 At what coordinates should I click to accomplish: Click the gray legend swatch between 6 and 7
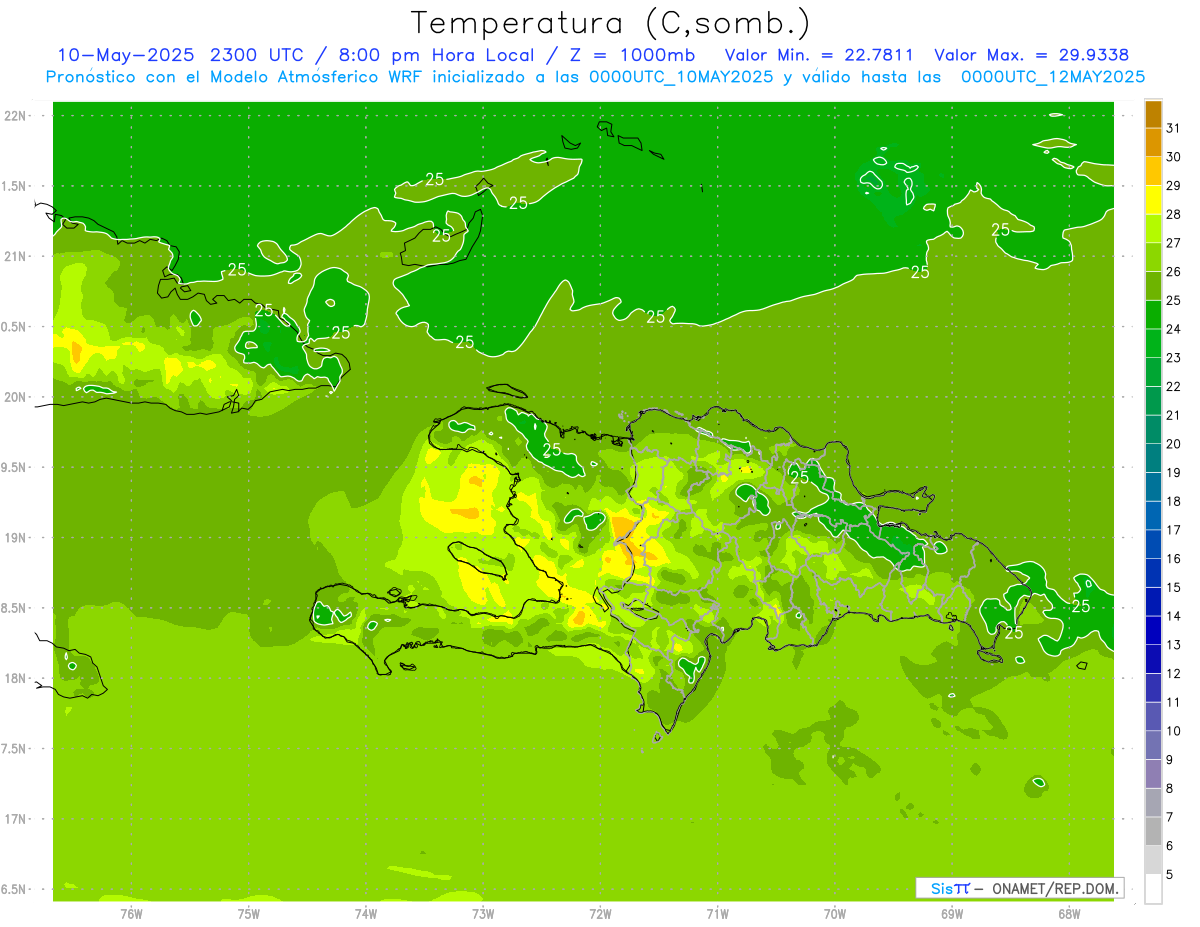tap(1153, 831)
